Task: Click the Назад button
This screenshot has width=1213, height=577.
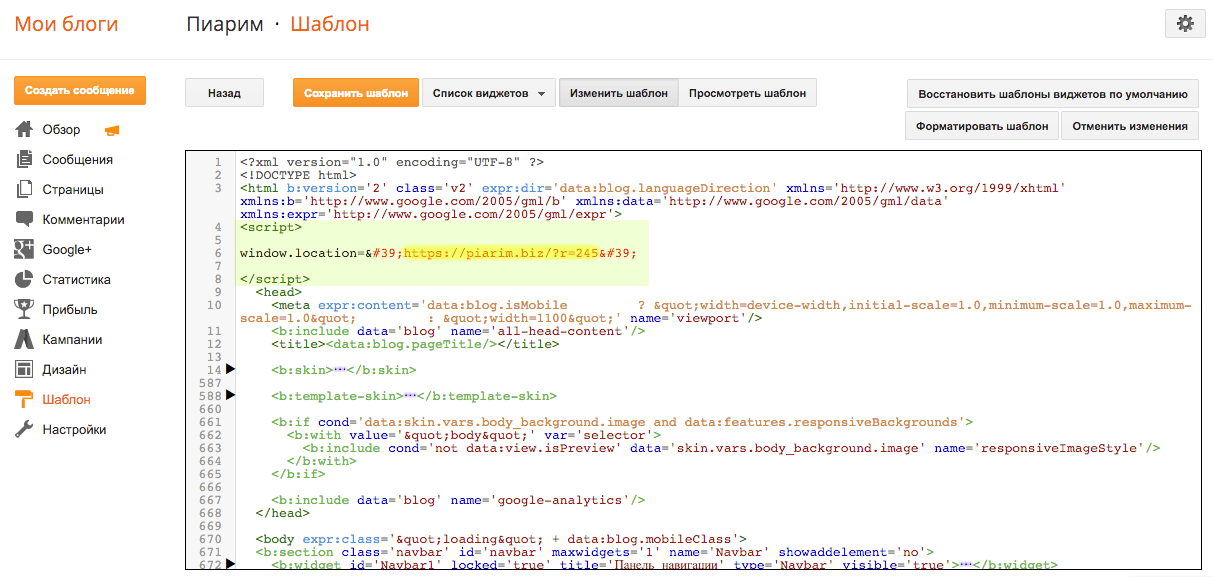Action: [224, 93]
